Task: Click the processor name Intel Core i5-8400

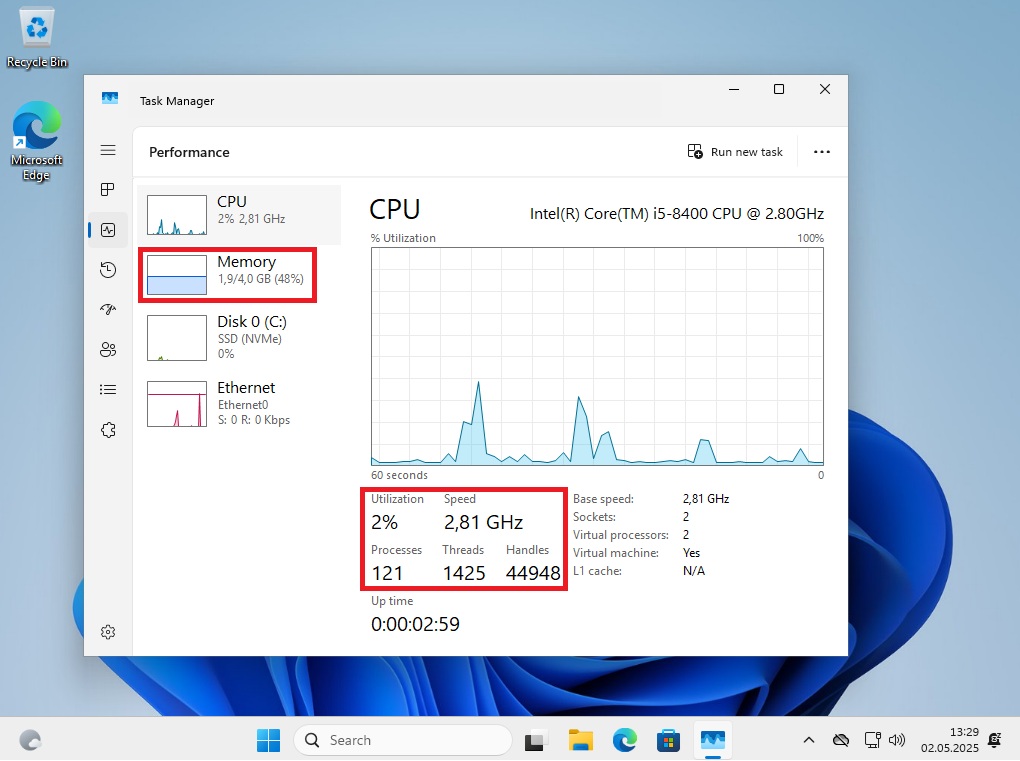Action: point(677,214)
